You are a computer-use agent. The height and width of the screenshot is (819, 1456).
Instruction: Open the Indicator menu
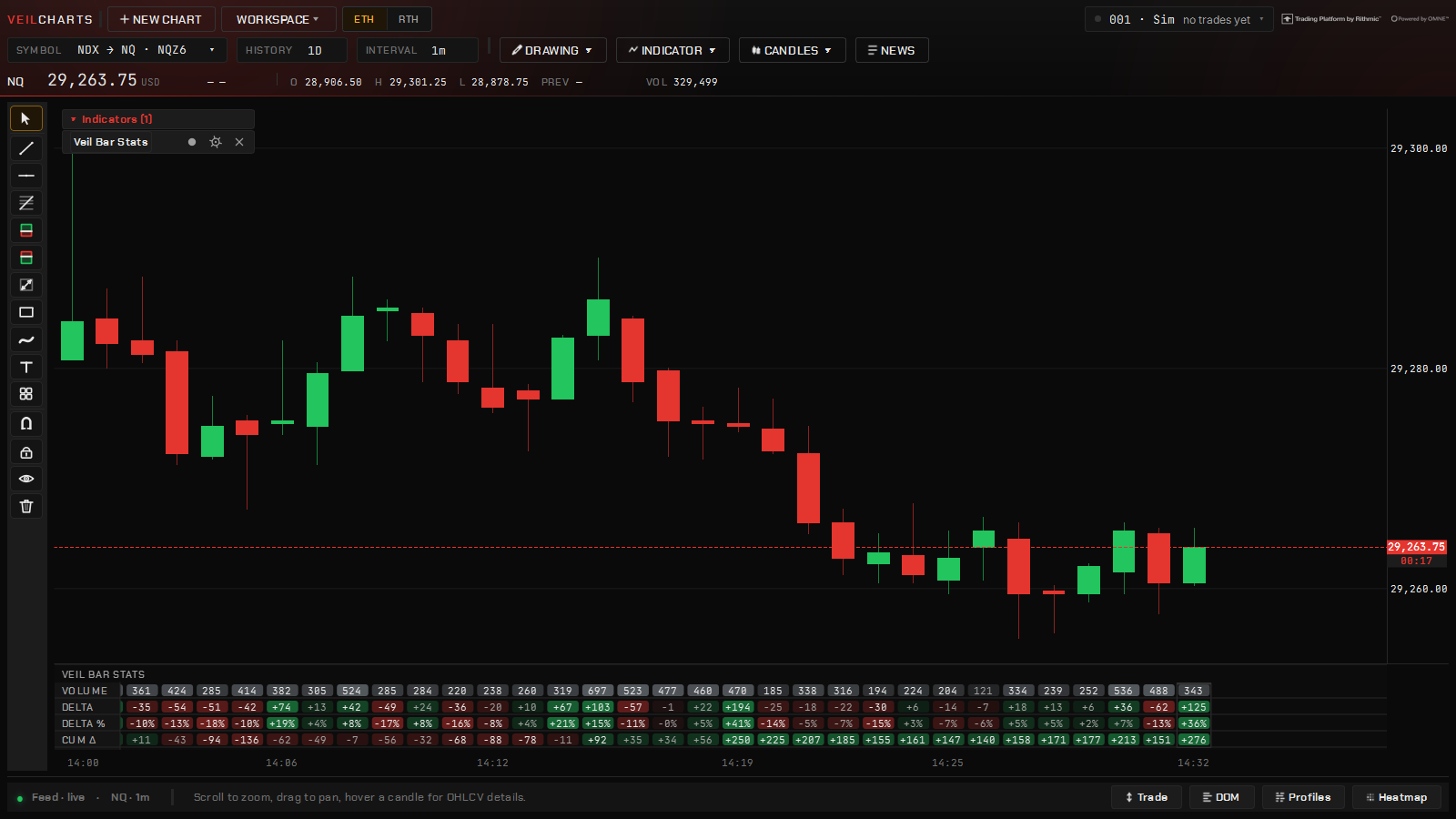672,50
